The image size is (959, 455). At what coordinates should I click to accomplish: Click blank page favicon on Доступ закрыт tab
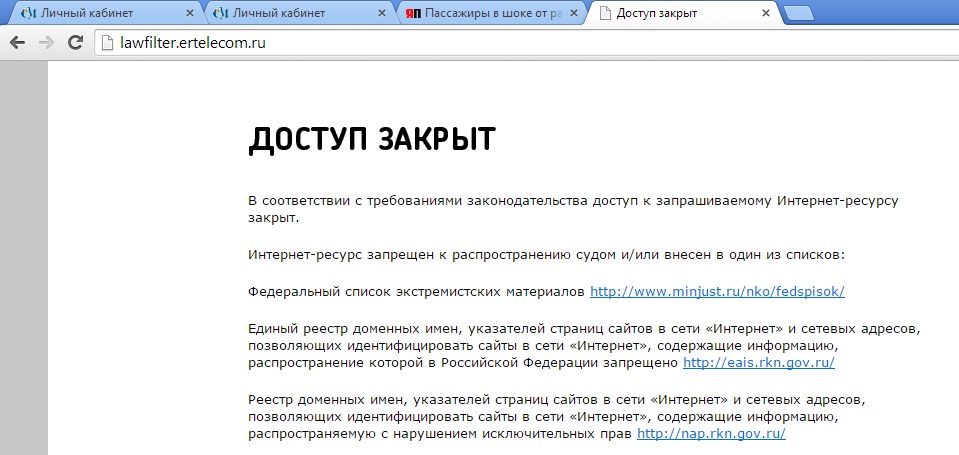coord(605,13)
